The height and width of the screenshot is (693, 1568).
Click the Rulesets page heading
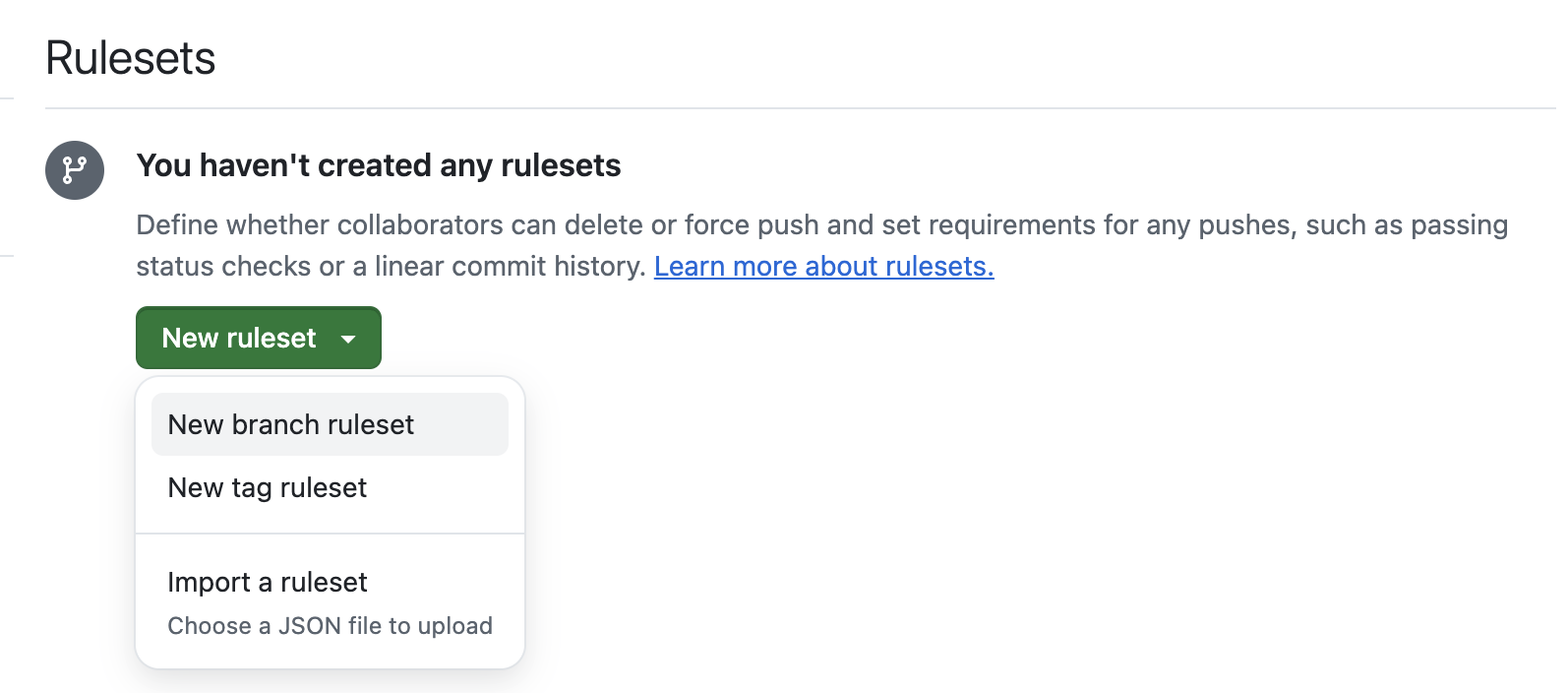click(x=130, y=58)
